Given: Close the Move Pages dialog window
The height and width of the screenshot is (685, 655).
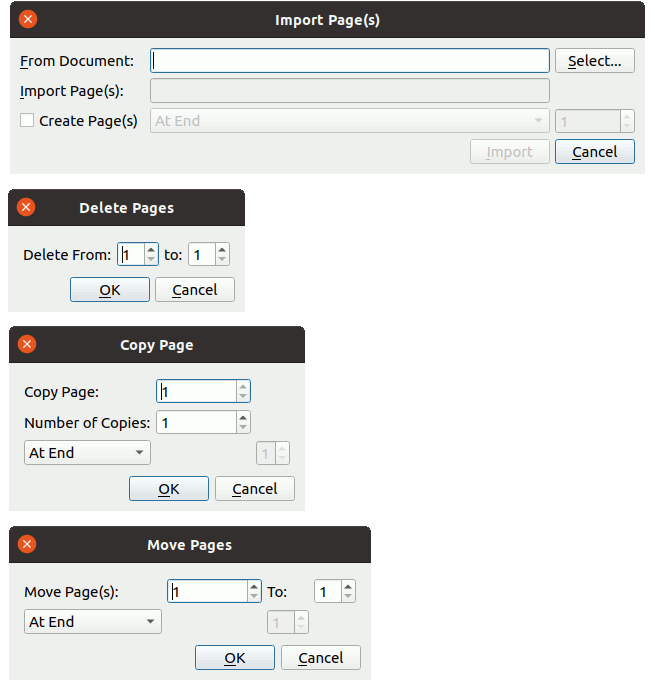Looking at the screenshot, I should (x=27, y=545).
